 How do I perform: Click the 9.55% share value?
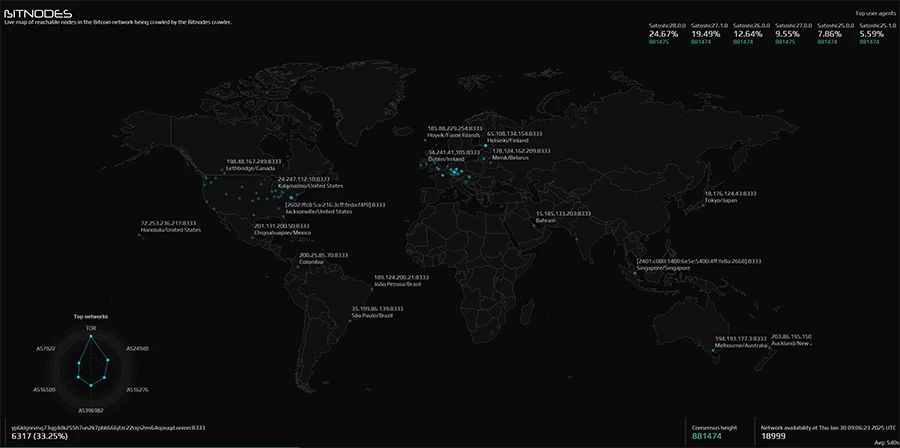[787, 34]
